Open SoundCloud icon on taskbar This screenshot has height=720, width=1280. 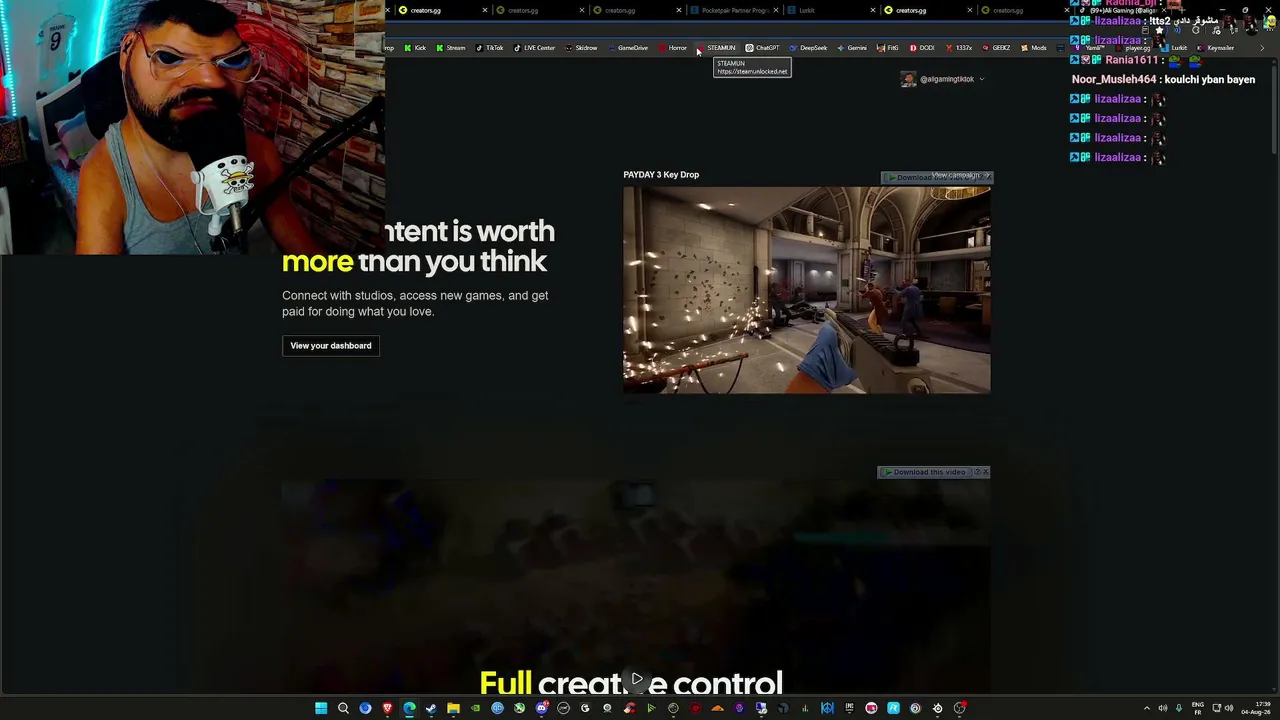click(717, 708)
